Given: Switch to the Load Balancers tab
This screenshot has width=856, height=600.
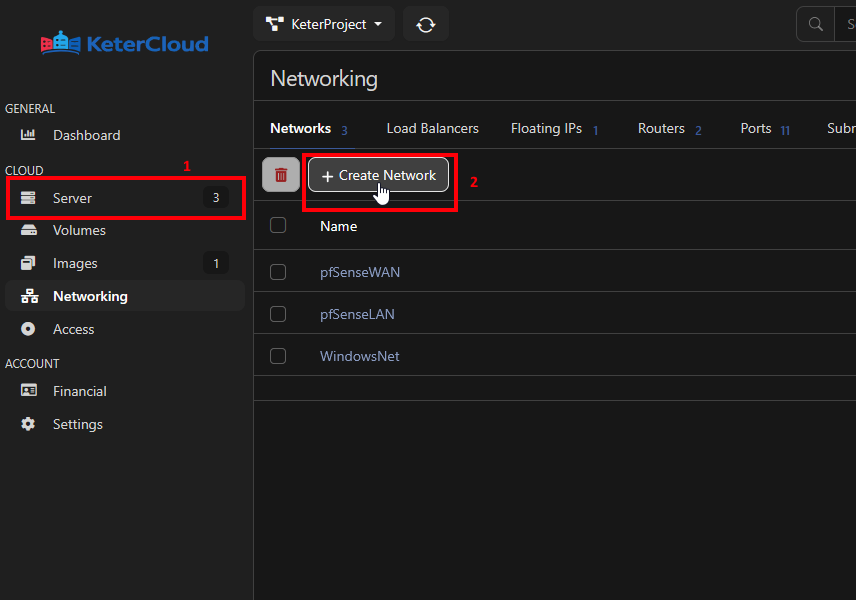Looking at the screenshot, I should 432,128.
